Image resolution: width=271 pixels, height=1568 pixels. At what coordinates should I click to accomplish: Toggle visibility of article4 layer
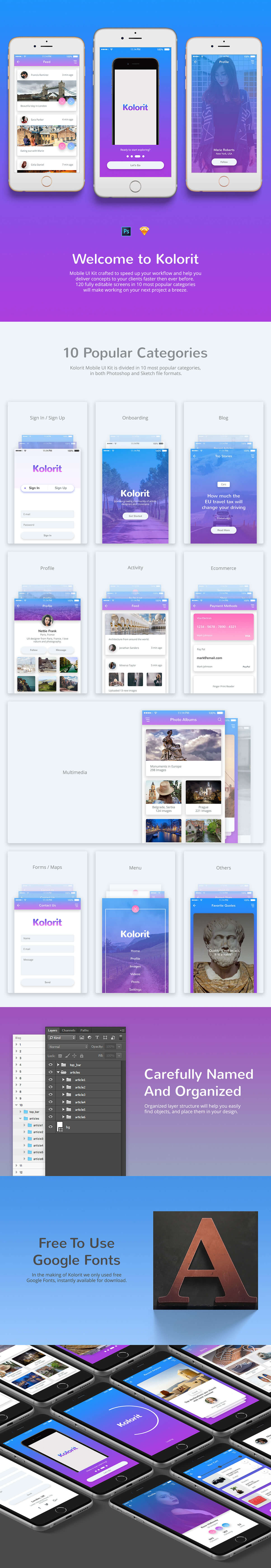[50, 1102]
